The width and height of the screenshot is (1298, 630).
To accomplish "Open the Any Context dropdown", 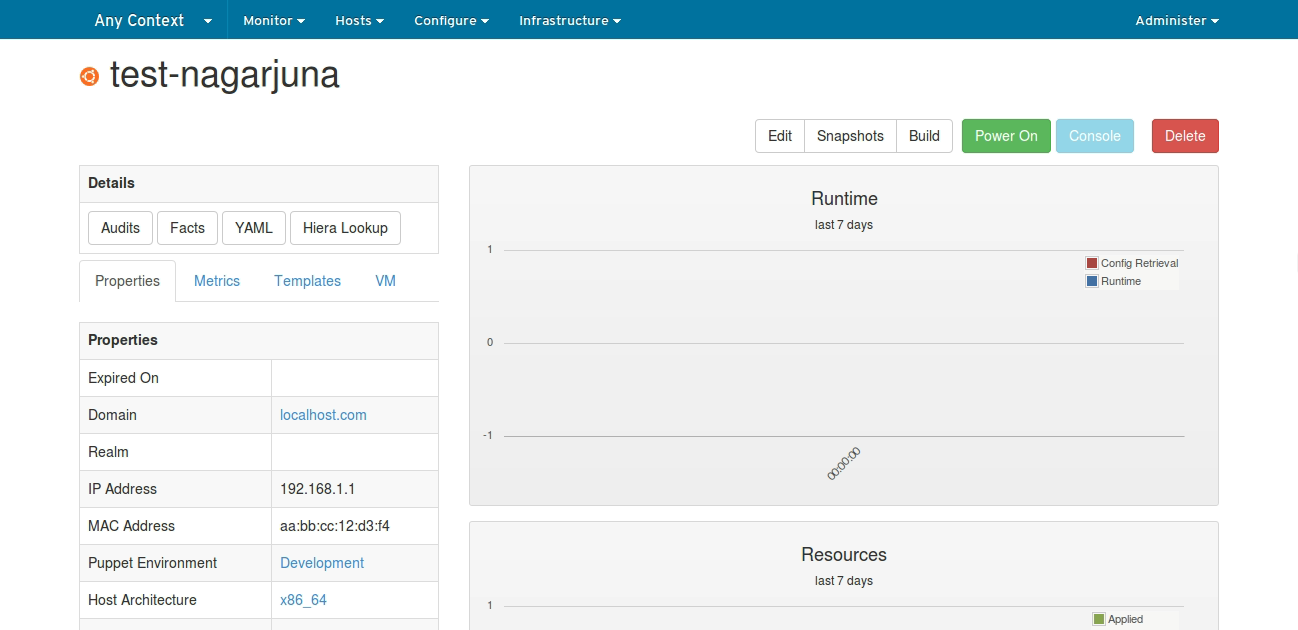I will click(153, 20).
